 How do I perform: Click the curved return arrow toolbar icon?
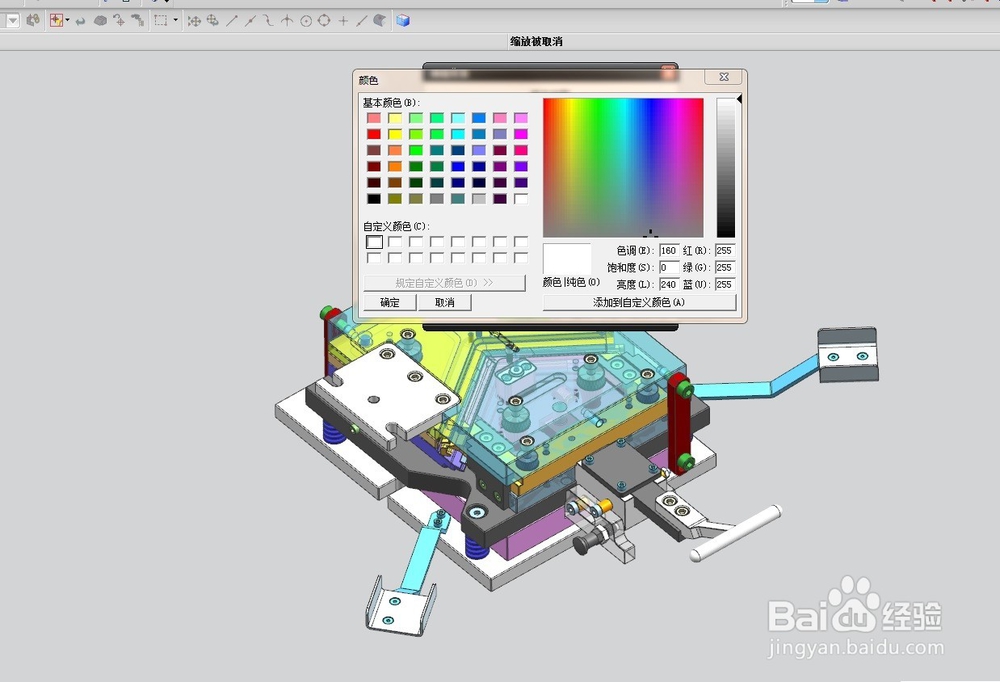[80, 21]
